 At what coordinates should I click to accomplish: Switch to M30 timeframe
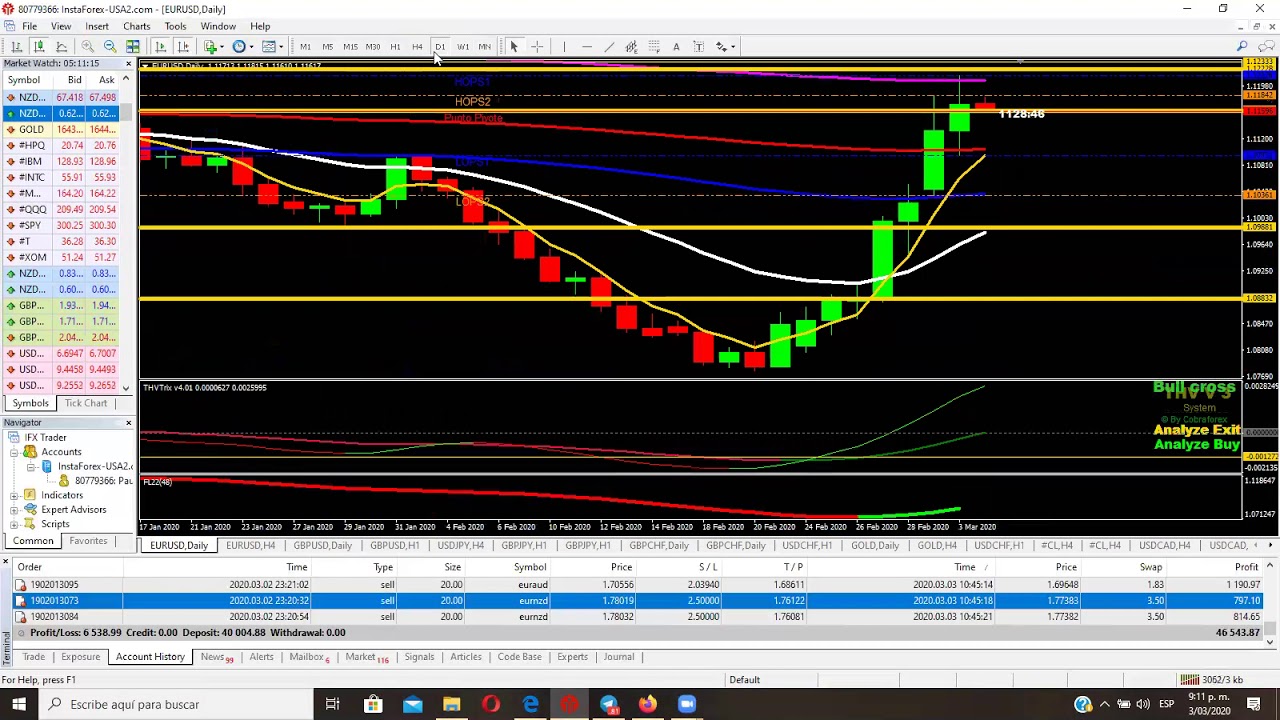click(372, 46)
